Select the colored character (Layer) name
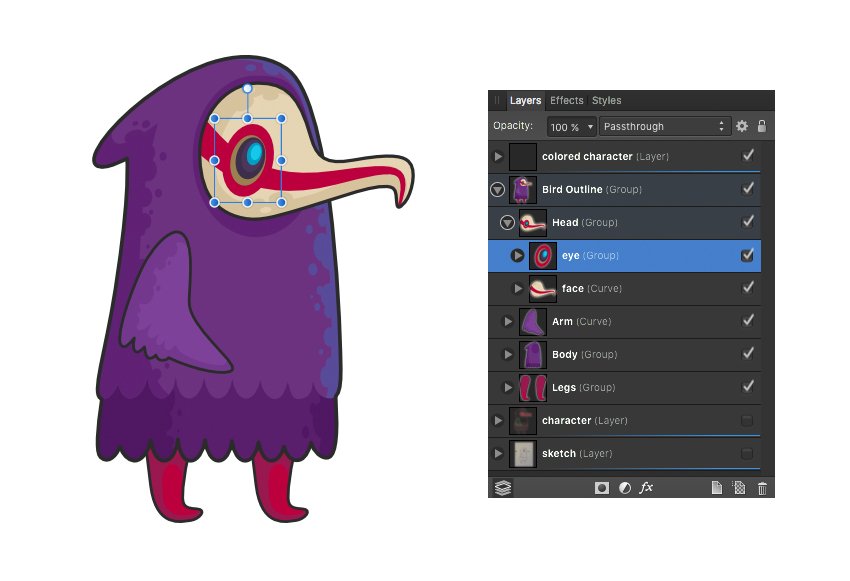 pos(605,157)
